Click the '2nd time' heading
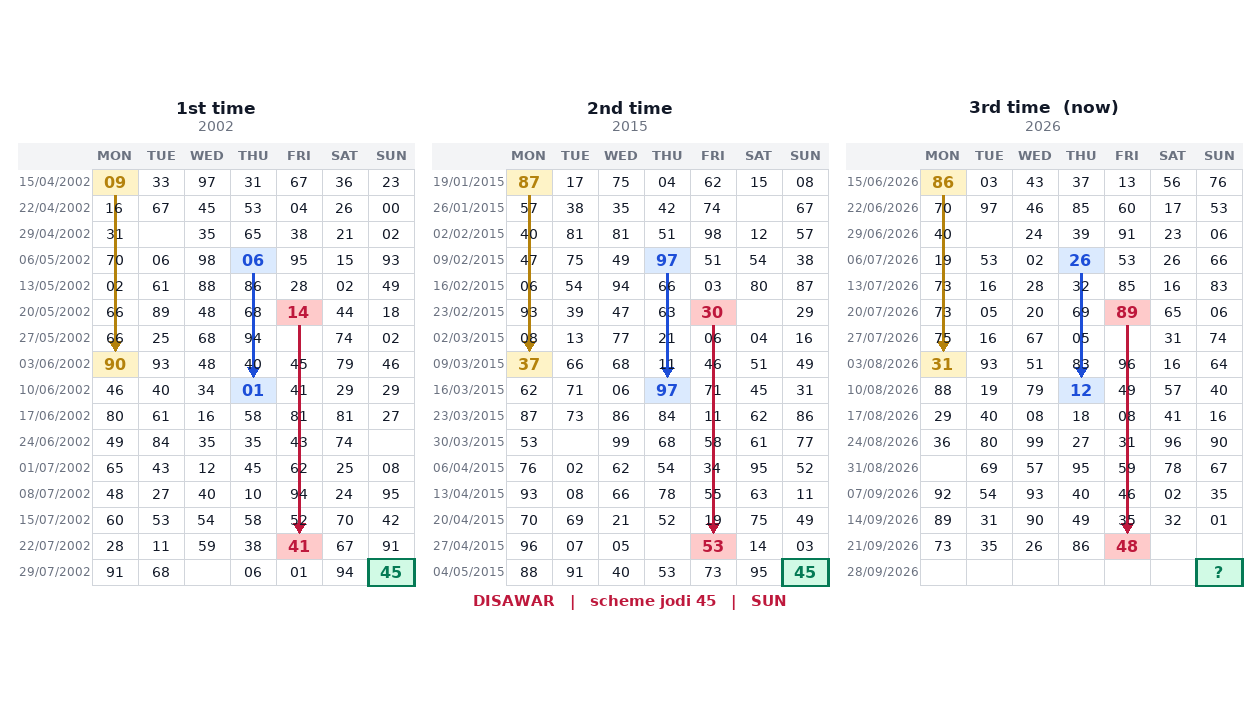 630,108
